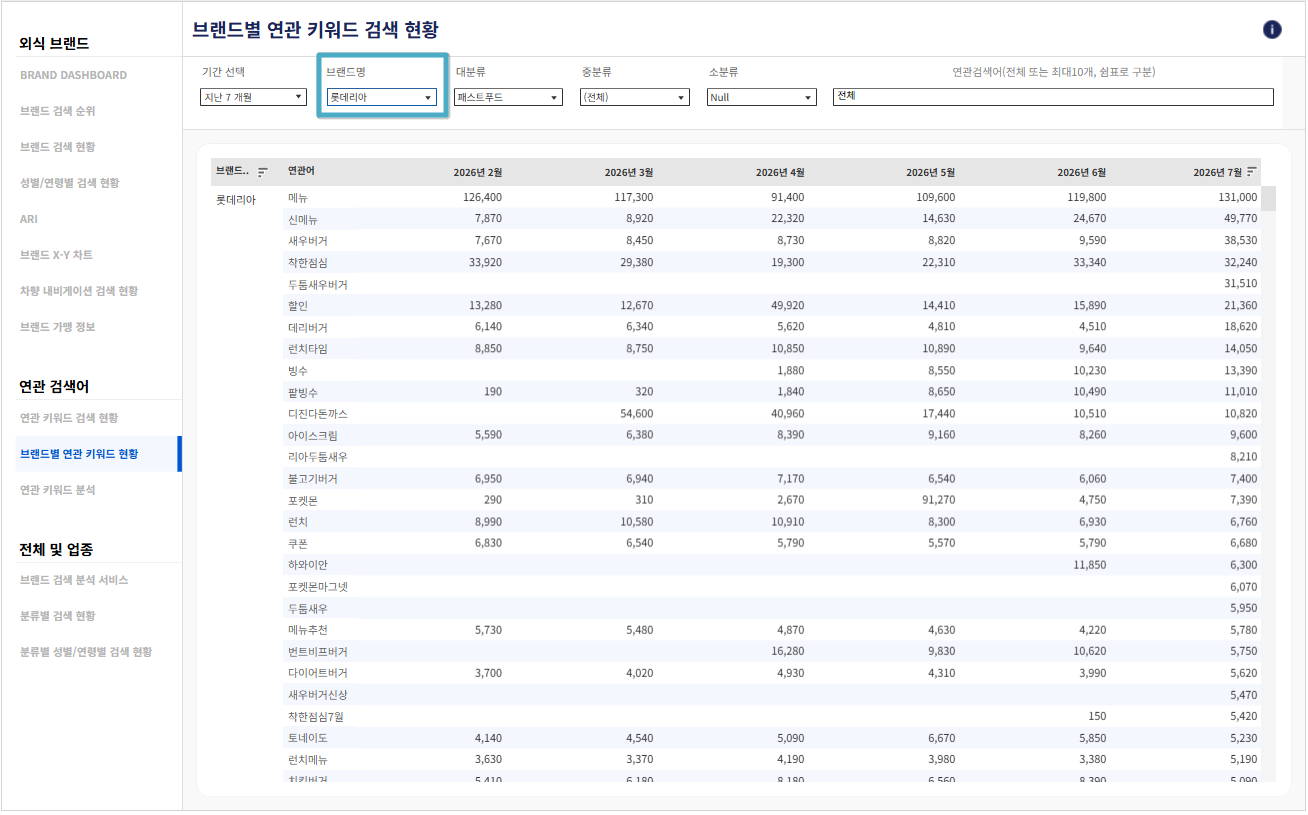The image size is (1308, 815).
Task: Click the 91,270 value for 포켓몬
Action: pyautogui.click(x=938, y=500)
